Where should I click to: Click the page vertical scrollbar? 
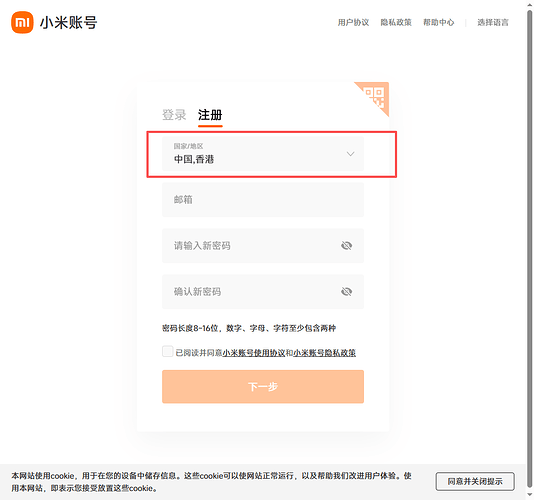(x=530, y=250)
